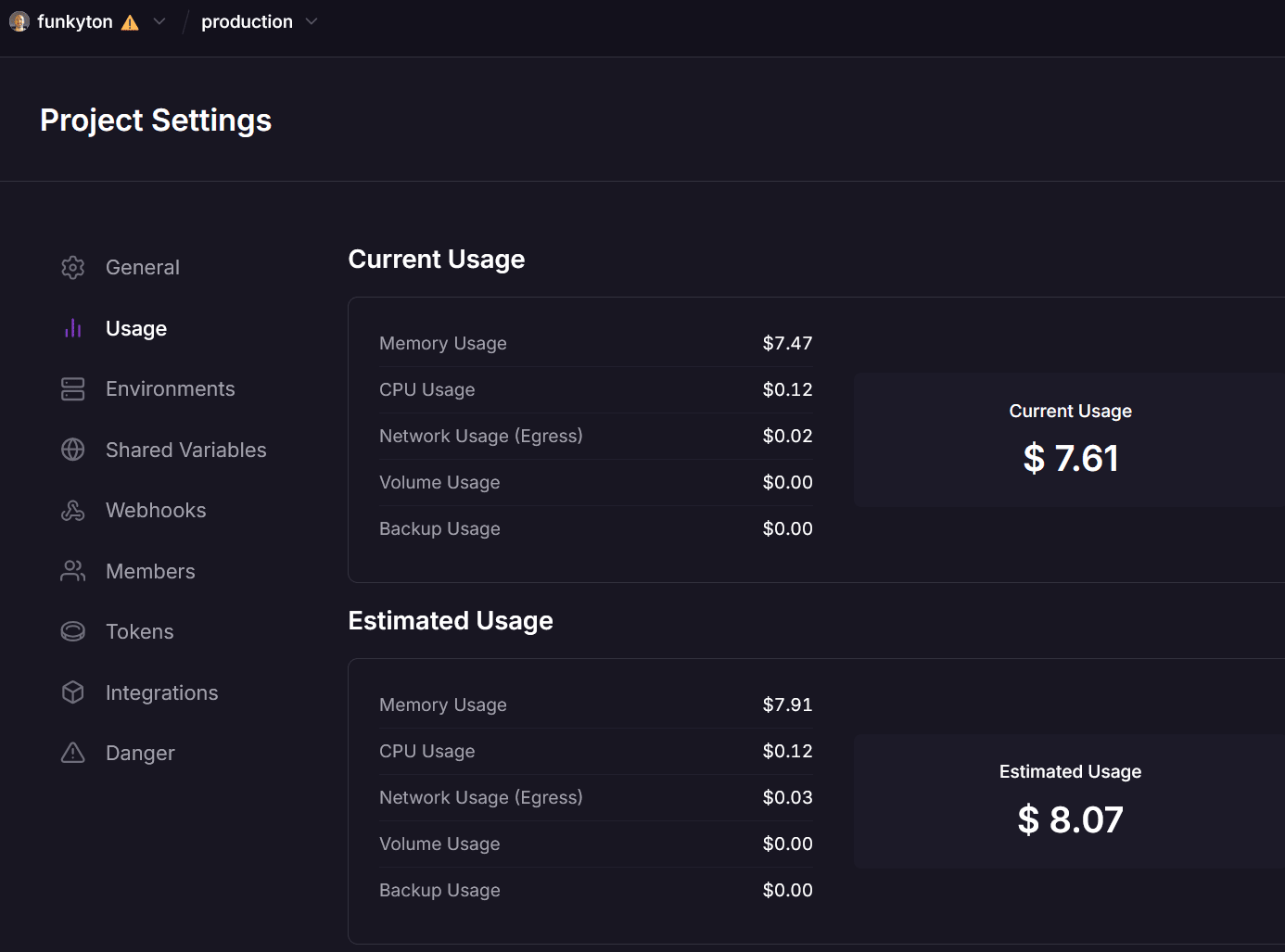The image size is (1285, 952).
Task: Click the Tokens coin icon
Action: [73, 632]
